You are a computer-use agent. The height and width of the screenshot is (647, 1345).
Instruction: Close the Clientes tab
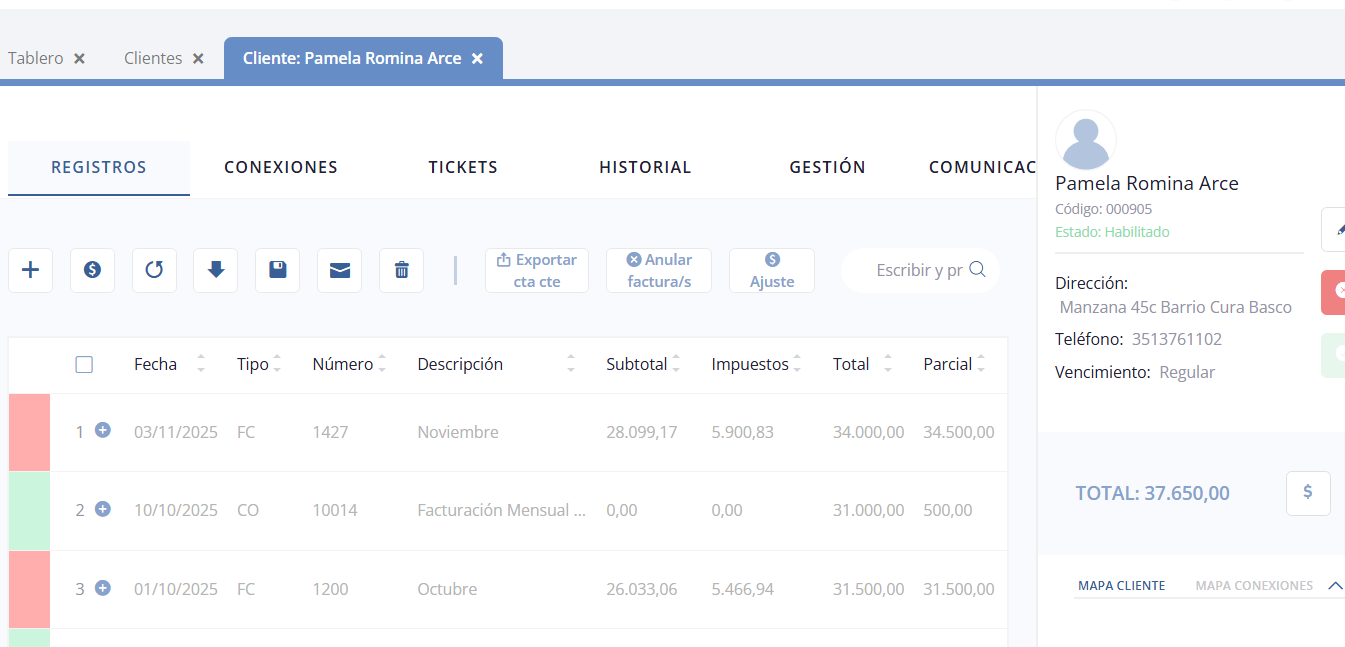click(x=198, y=59)
